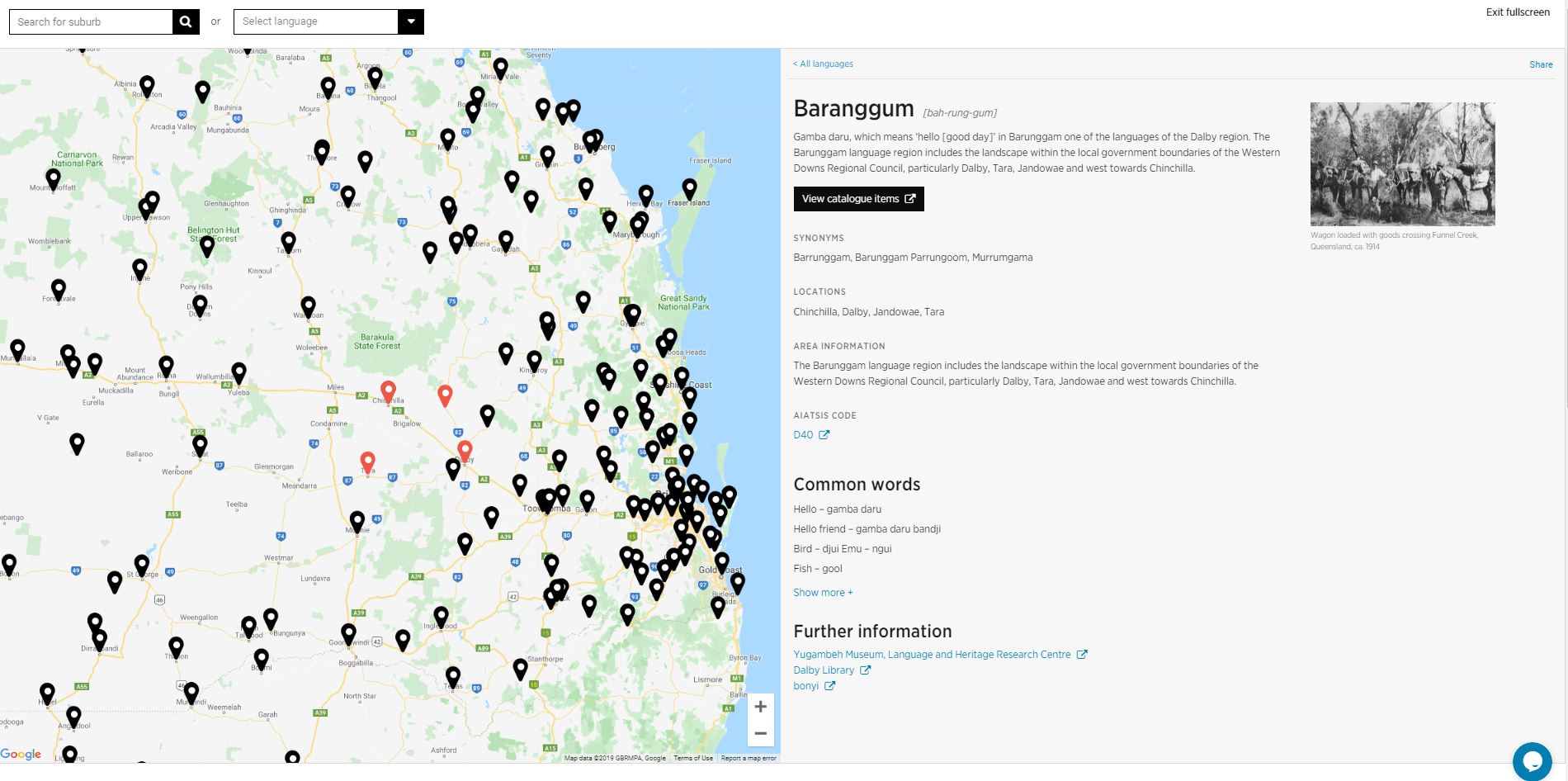Click the Share link
Screen dimensions: 1568x781
1540,64
